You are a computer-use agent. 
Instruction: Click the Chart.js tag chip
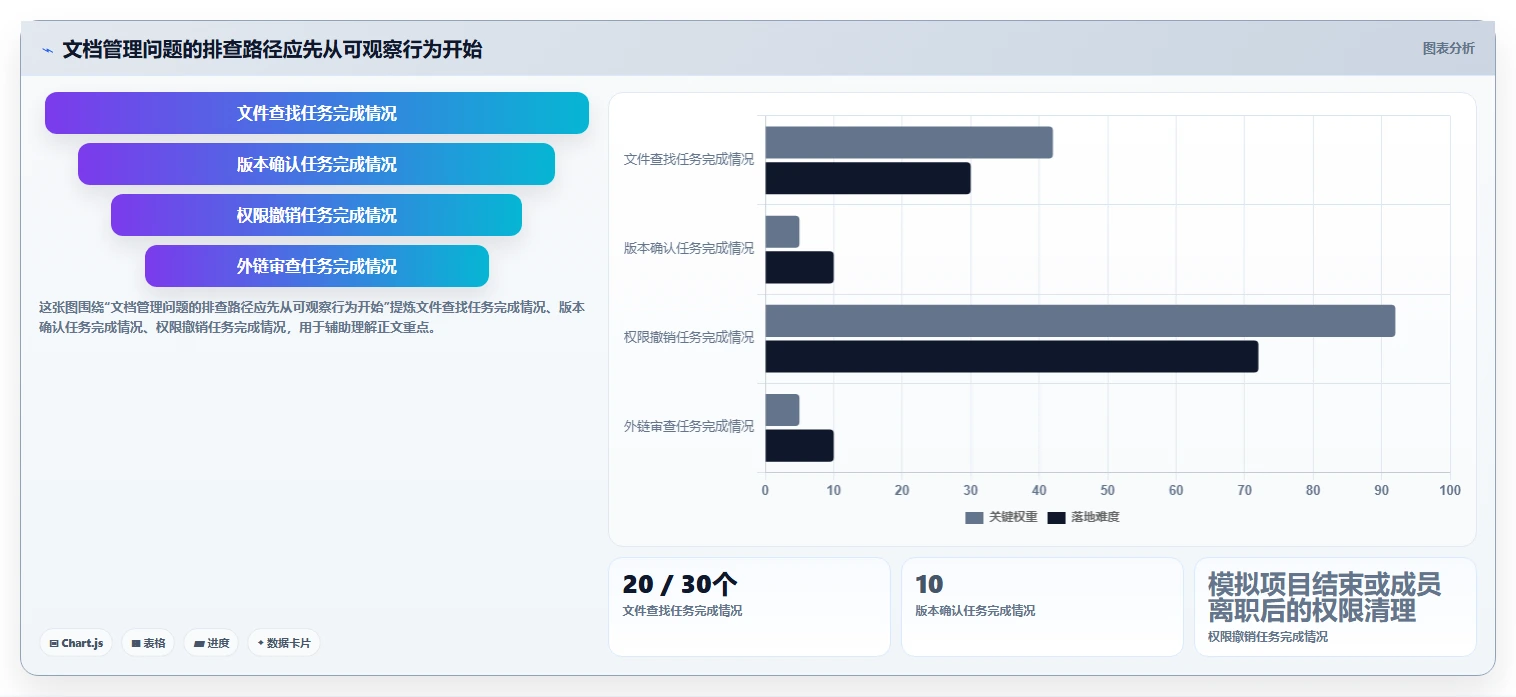[76, 643]
